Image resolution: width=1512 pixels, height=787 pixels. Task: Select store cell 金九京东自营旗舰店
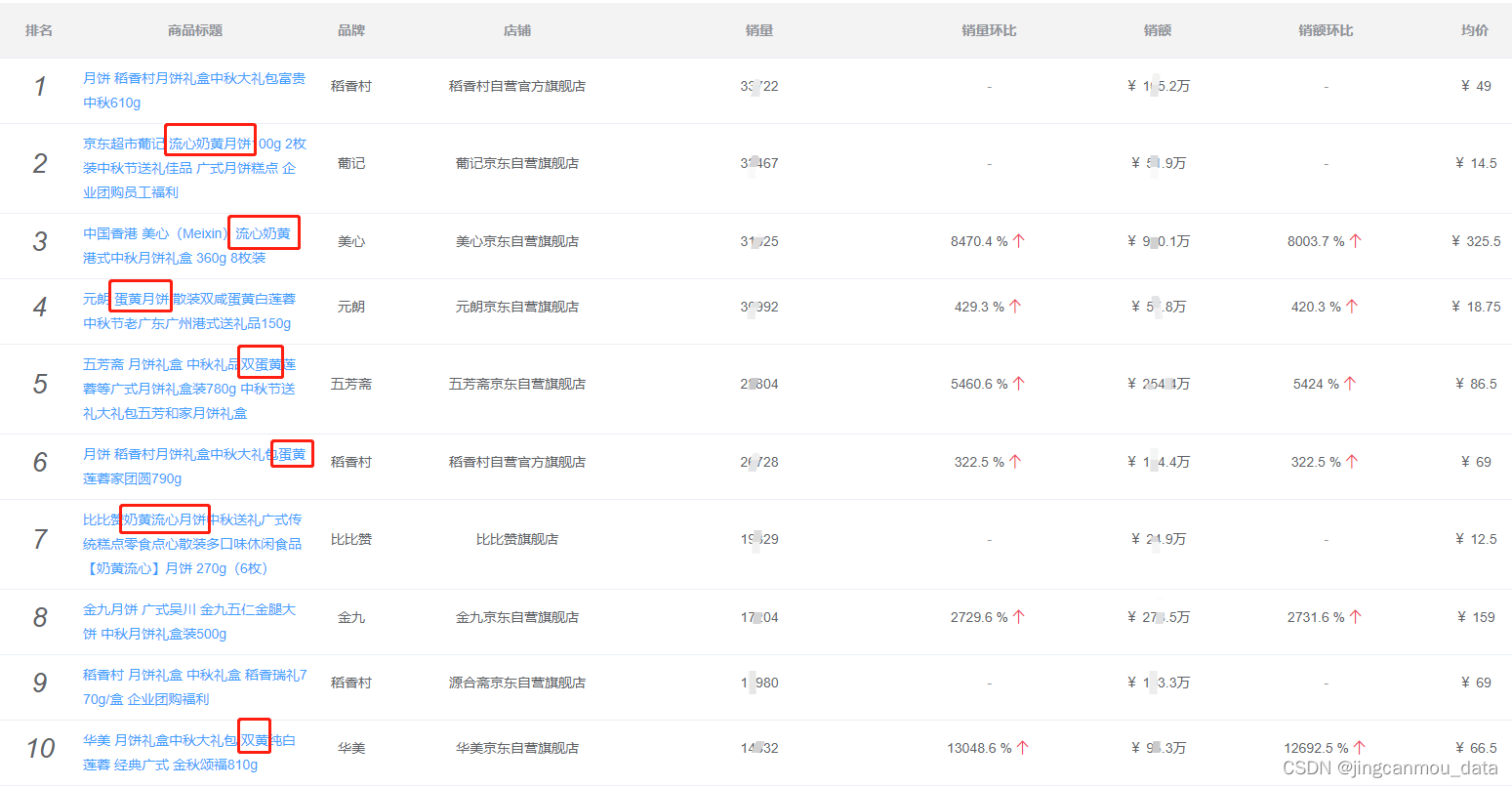pyautogui.click(x=517, y=617)
